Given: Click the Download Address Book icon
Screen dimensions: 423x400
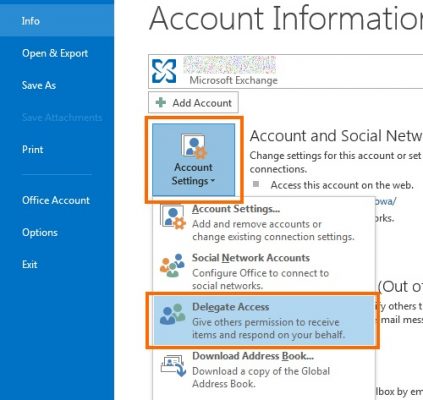Looking at the screenshot, I should [x=173, y=366].
